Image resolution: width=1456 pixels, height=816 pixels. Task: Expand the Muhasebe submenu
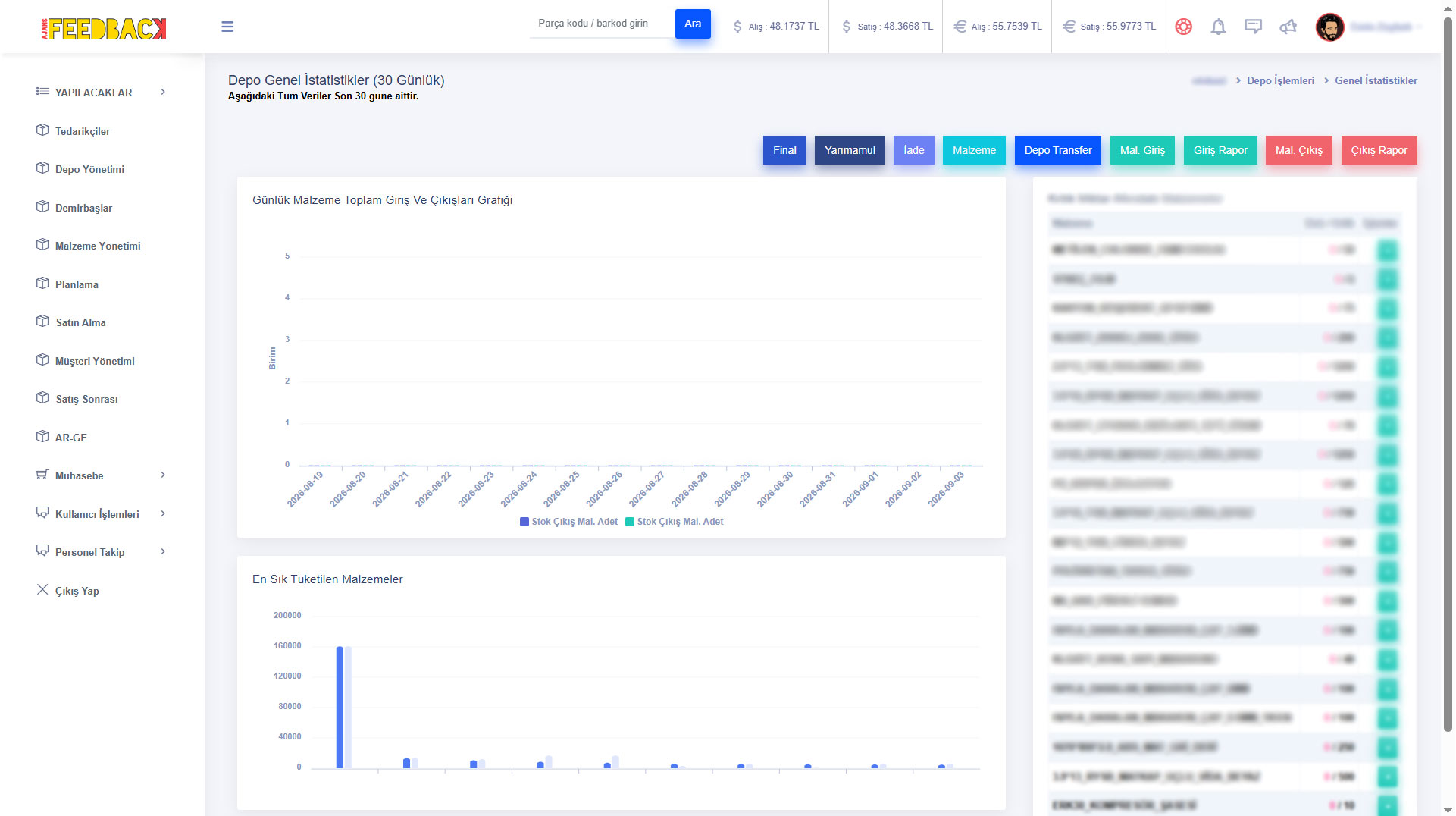163,475
